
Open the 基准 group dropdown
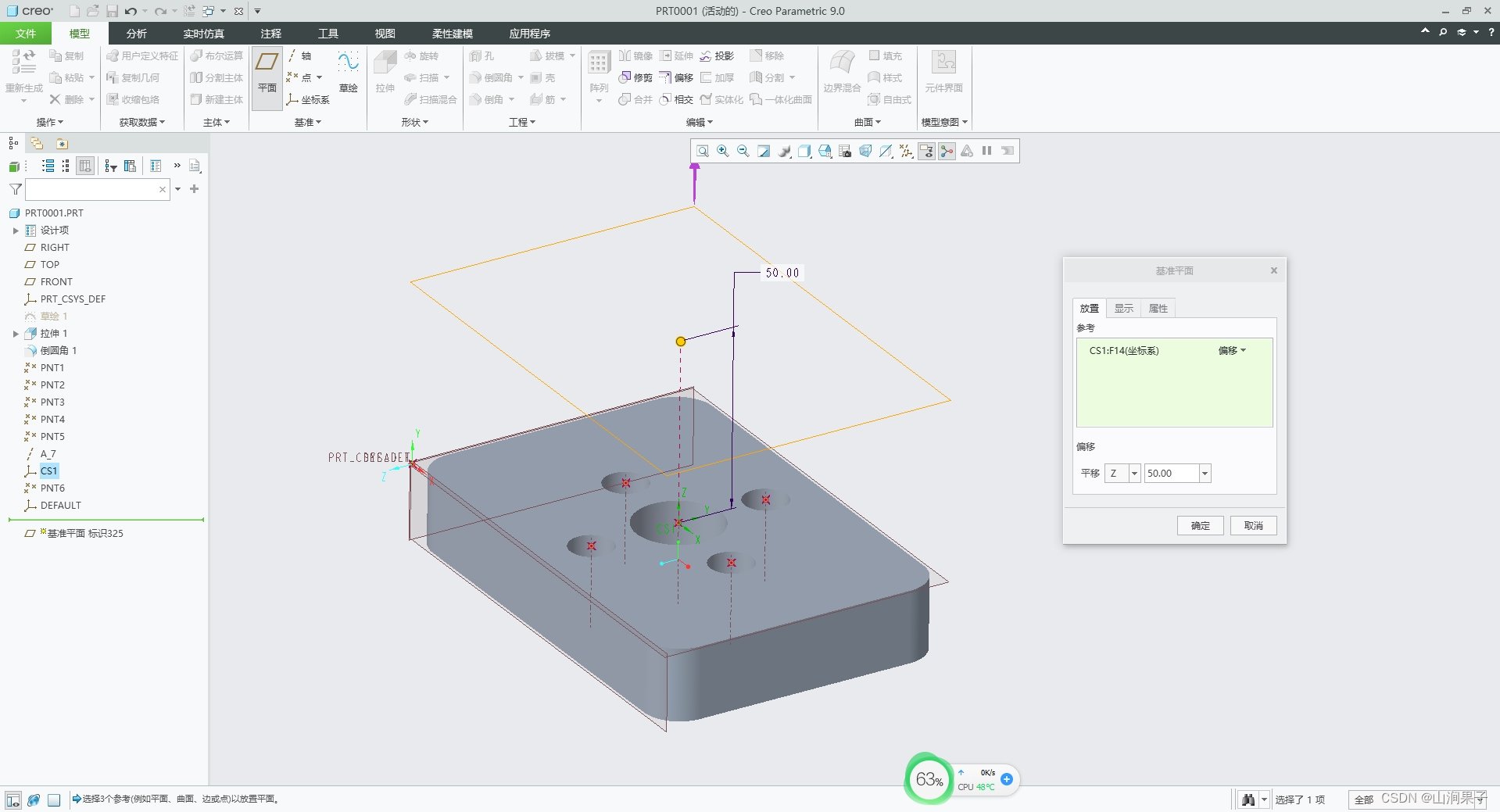pos(308,122)
